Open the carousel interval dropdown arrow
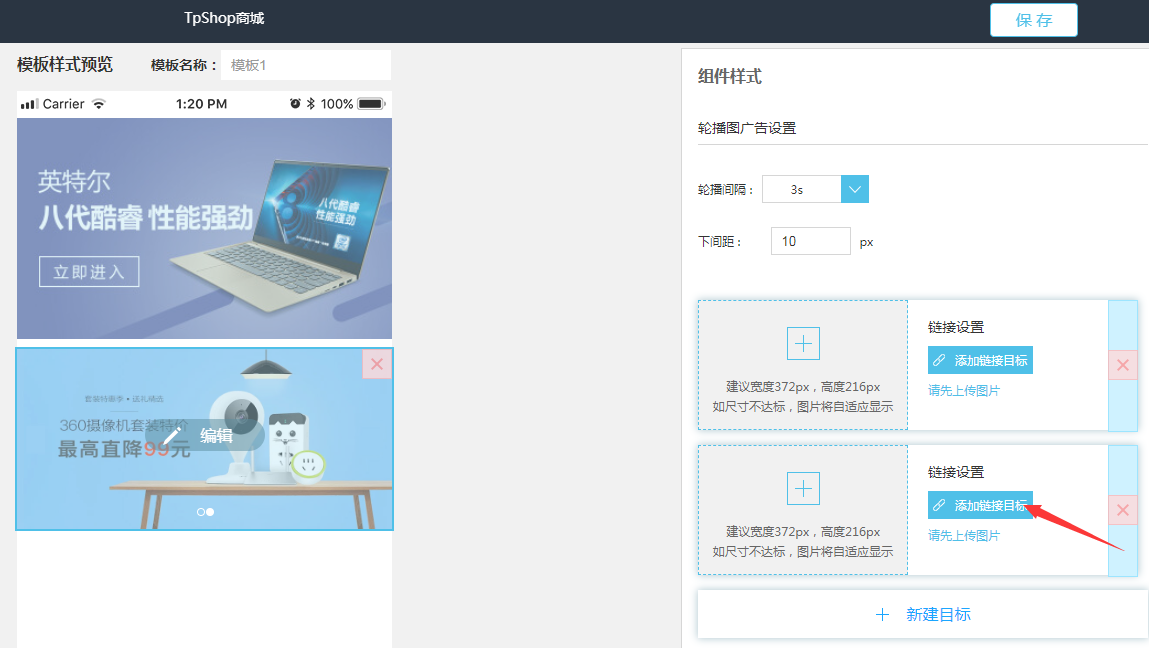 pos(855,189)
